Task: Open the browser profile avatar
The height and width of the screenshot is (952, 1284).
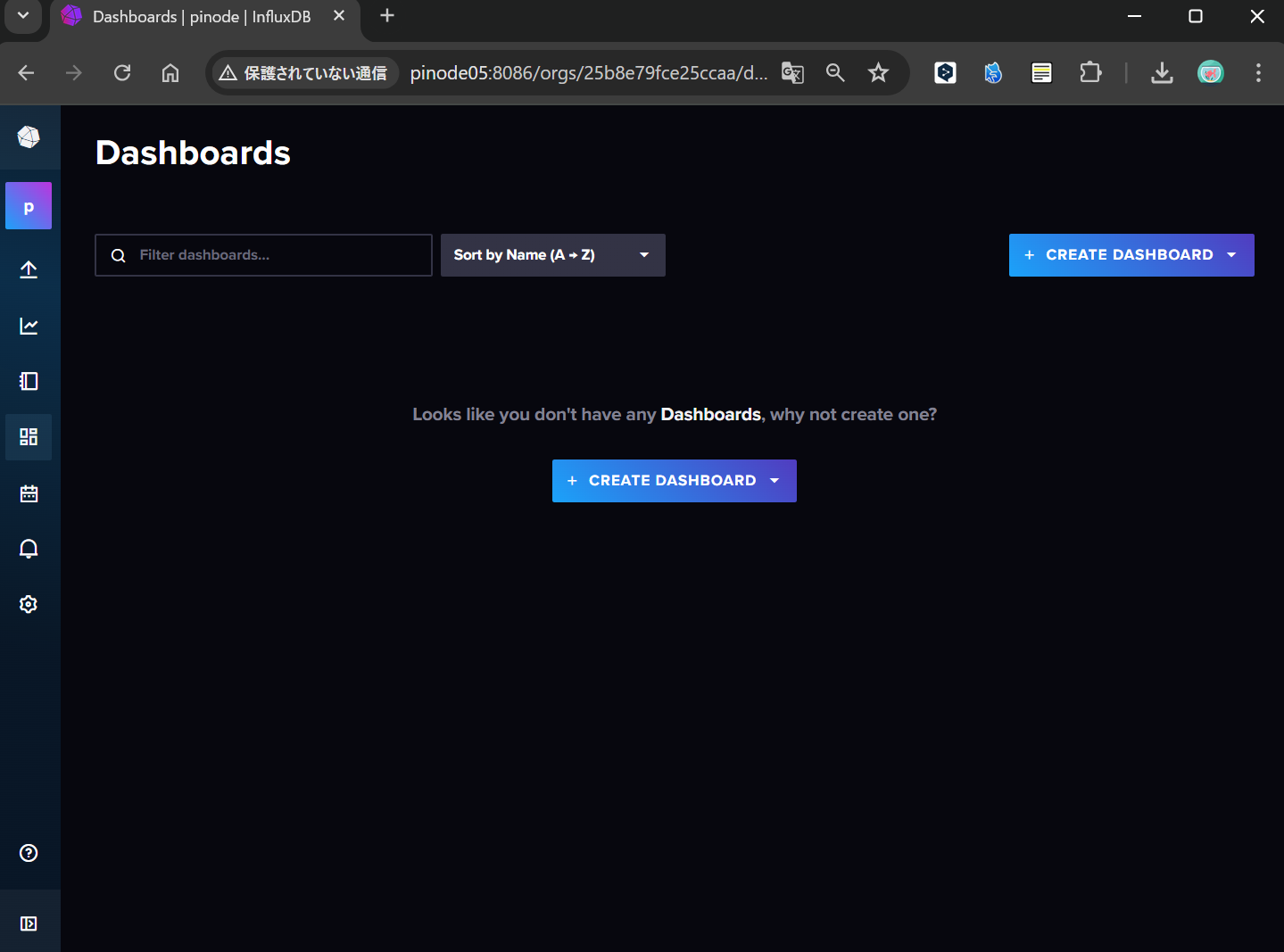Action: [x=1210, y=73]
